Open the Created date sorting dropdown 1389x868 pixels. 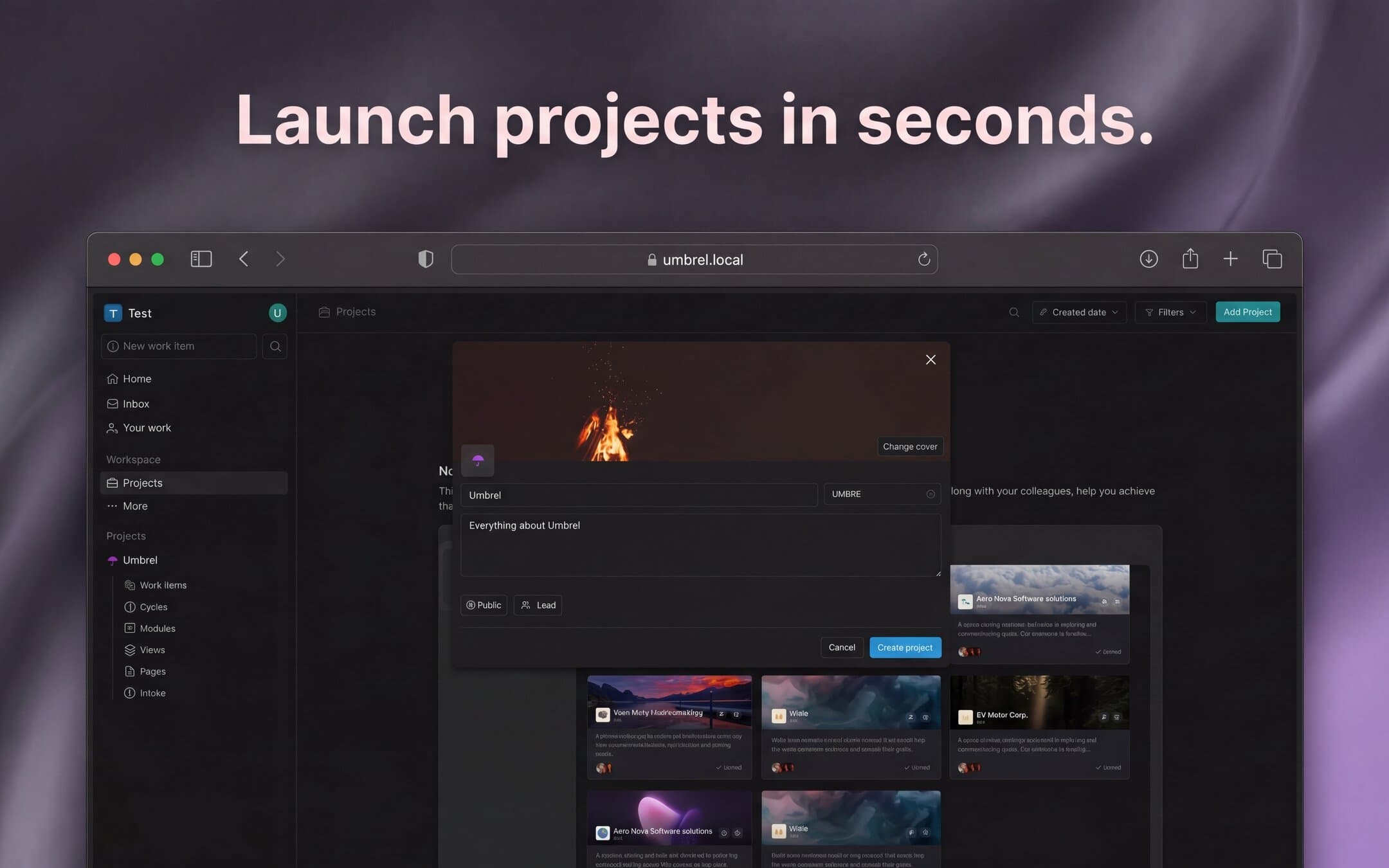pyautogui.click(x=1079, y=312)
